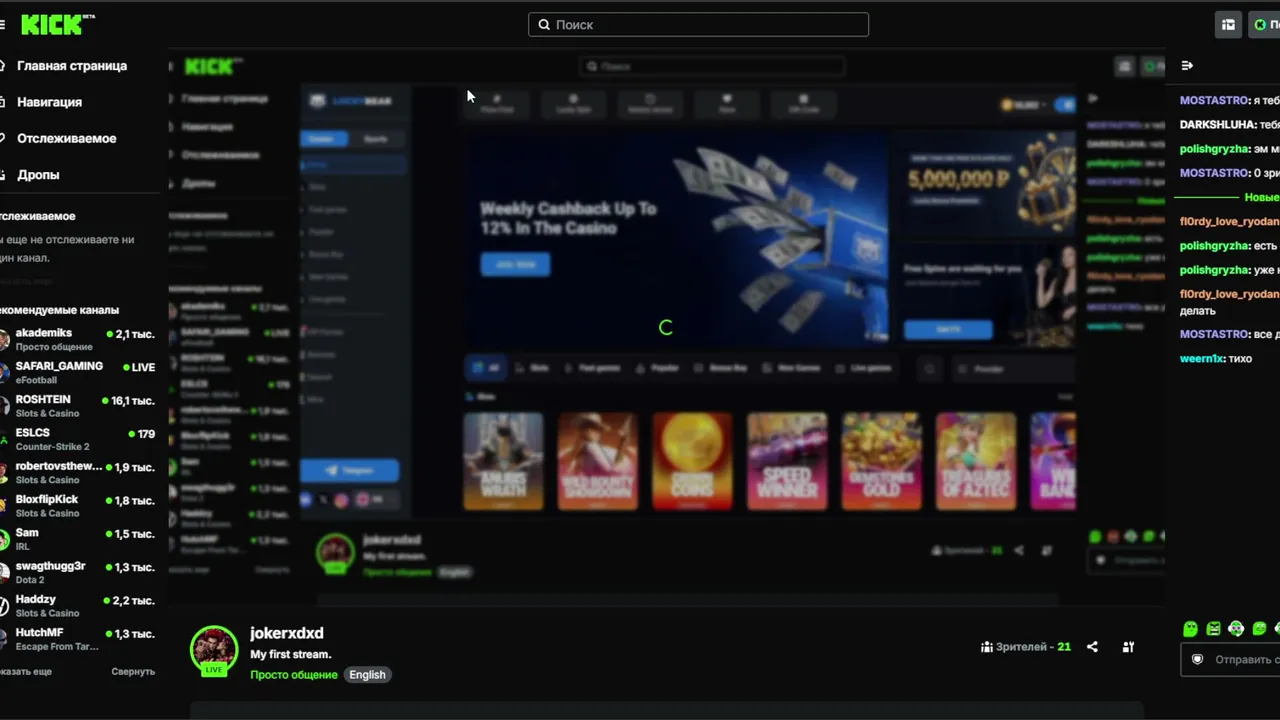The image size is (1280, 720).
Task: Click the first MOSTASTRO chat username
Action: point(1215,101)
